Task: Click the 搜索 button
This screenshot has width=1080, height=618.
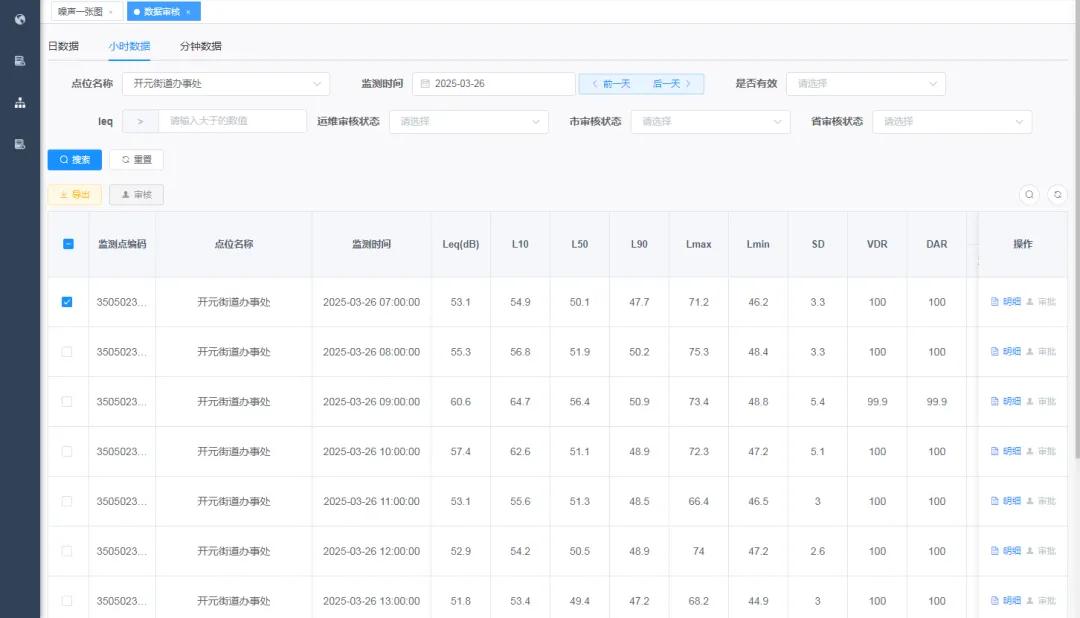Action: pyautogui.click(x=74, y=160)
